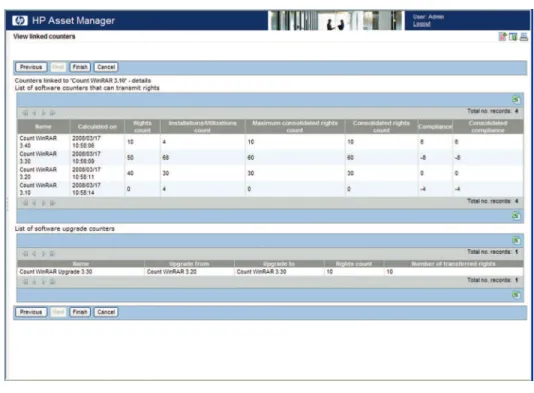Viewport: 534px width, 393px height.
Task: Click the bottom Cancel button
Action: (106, 312)
